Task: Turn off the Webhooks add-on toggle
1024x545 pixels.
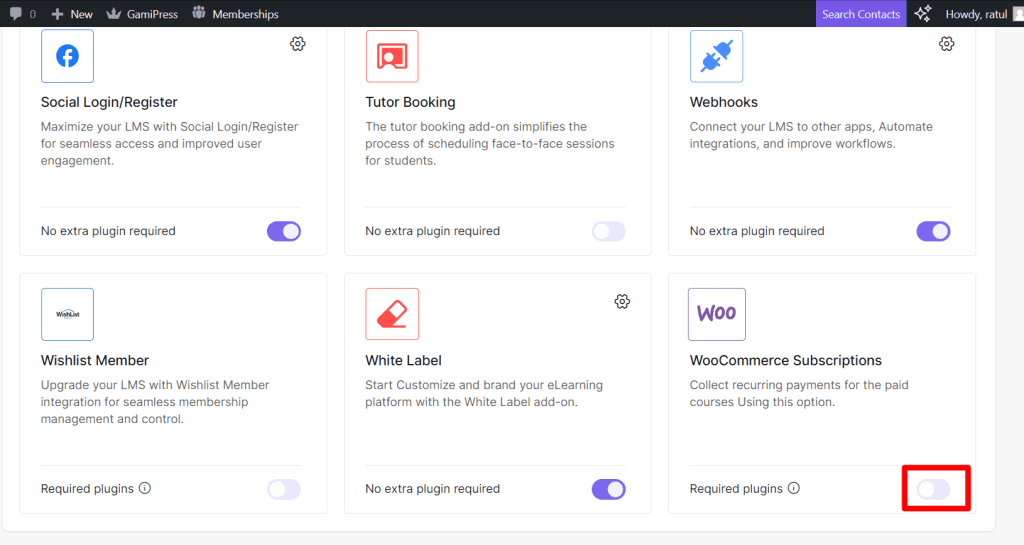Action: [933, 231]
